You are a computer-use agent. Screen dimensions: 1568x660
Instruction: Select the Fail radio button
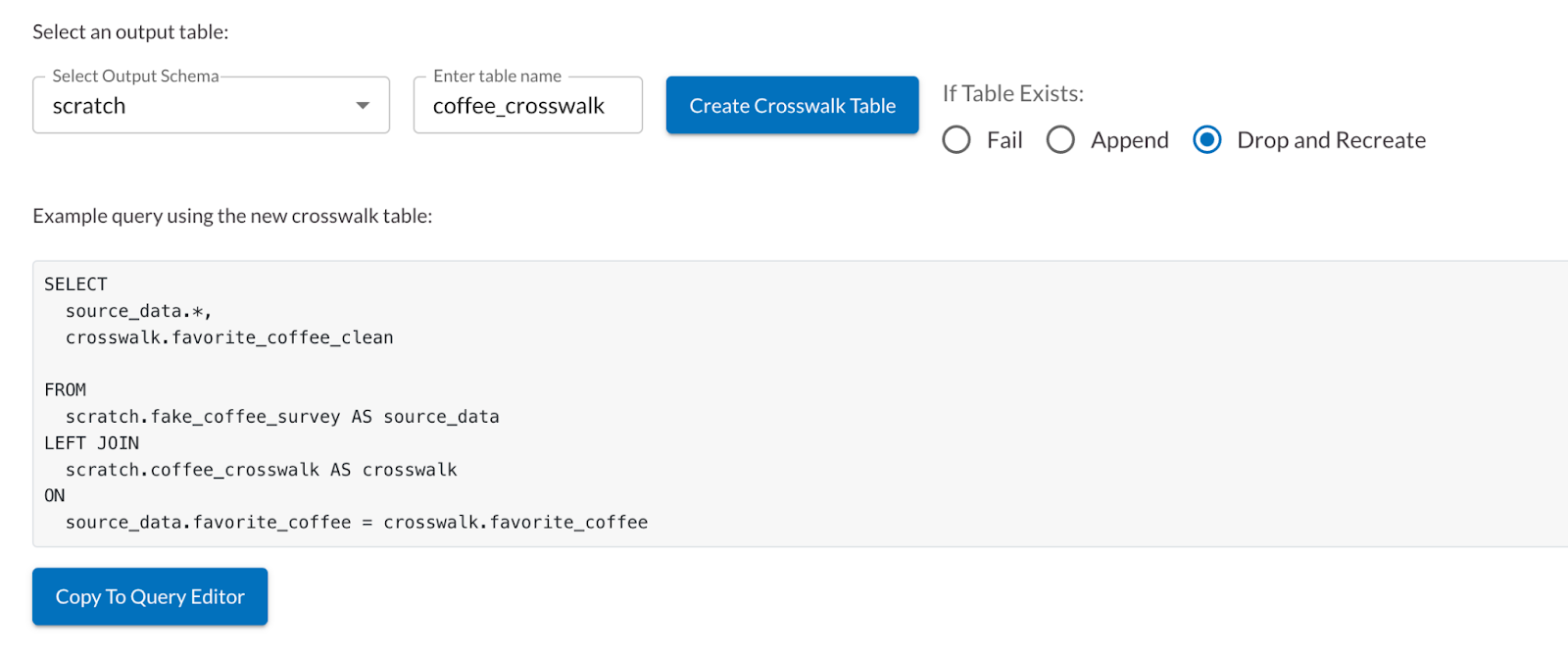pos(956,140)
